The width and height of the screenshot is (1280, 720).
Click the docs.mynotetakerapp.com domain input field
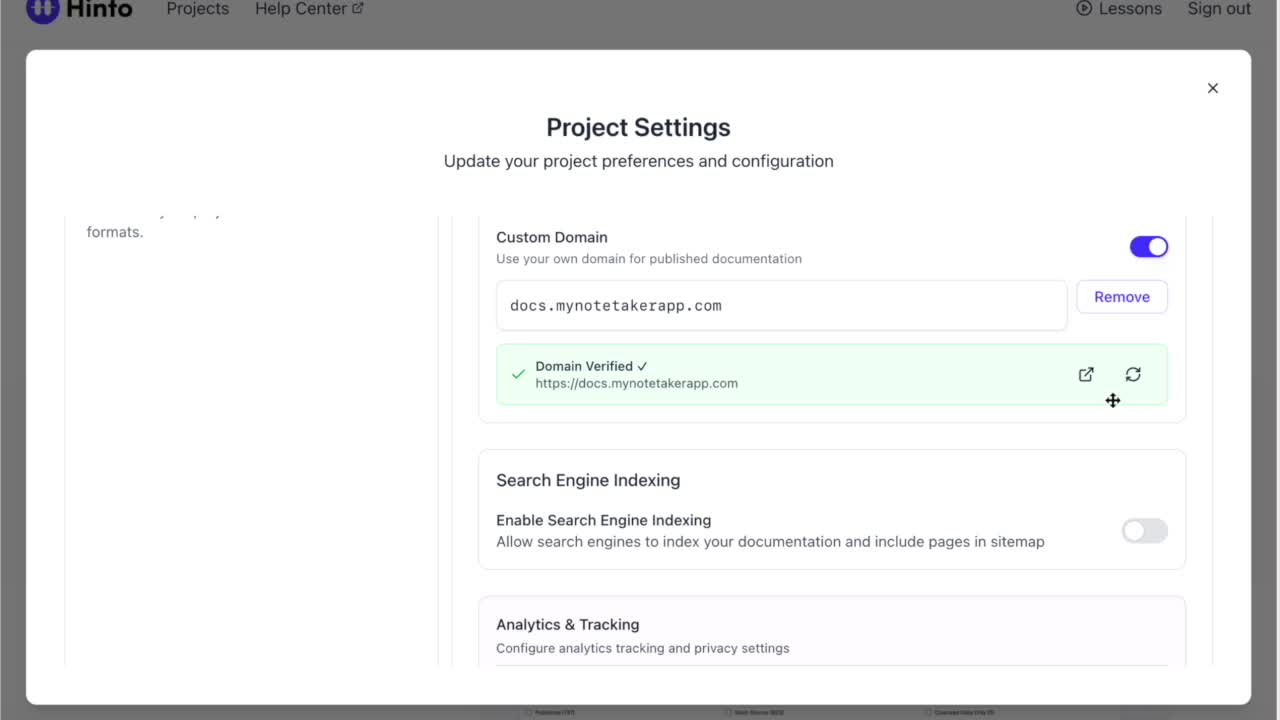click(780, 306)
